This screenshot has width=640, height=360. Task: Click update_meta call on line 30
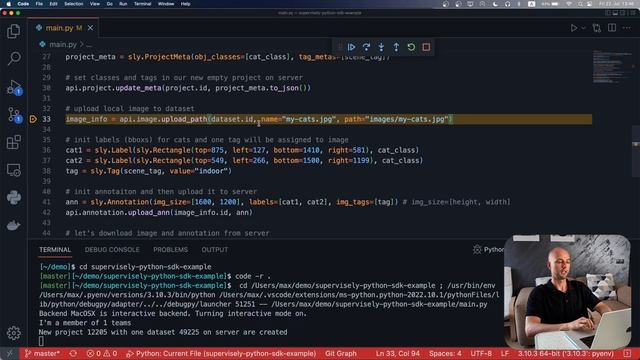coord(138,88)
